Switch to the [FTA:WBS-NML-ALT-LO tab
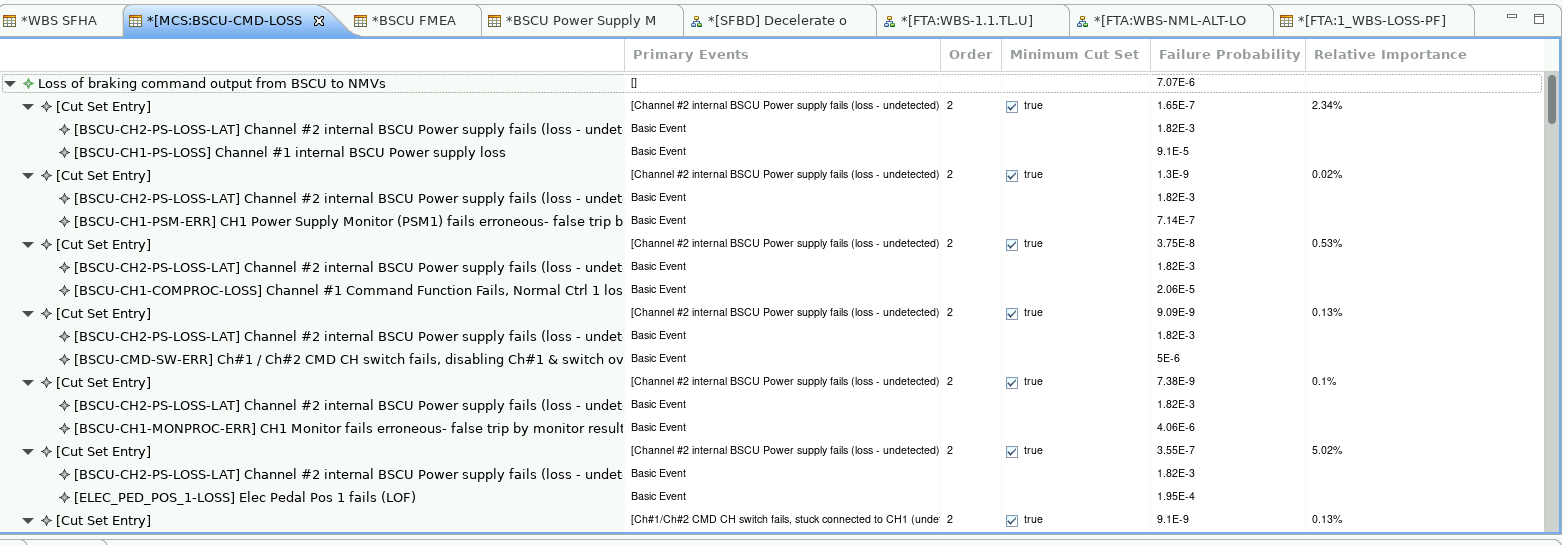 tap(1170, 21)
